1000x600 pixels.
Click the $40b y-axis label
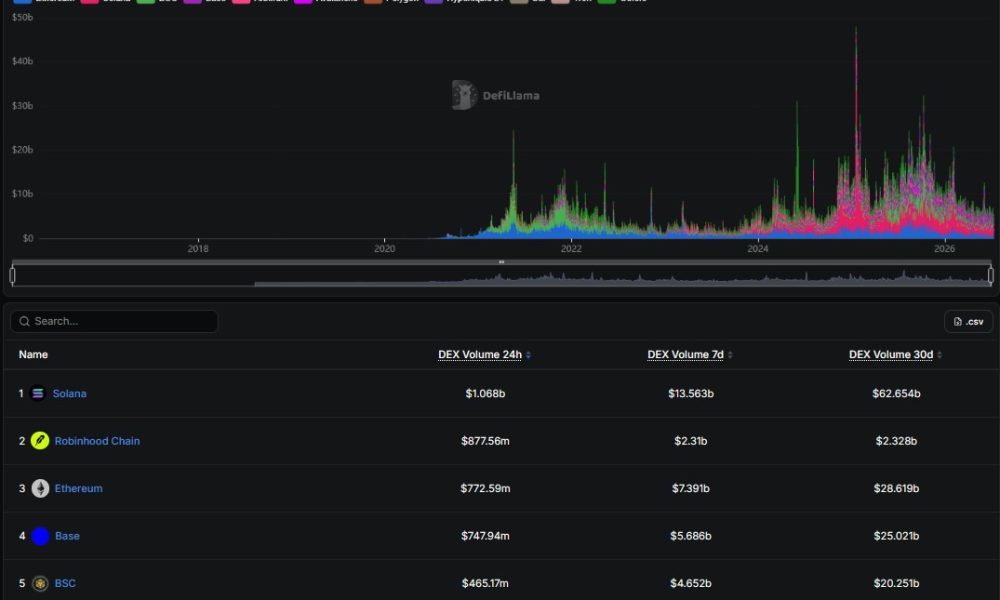tap(22, 61)
